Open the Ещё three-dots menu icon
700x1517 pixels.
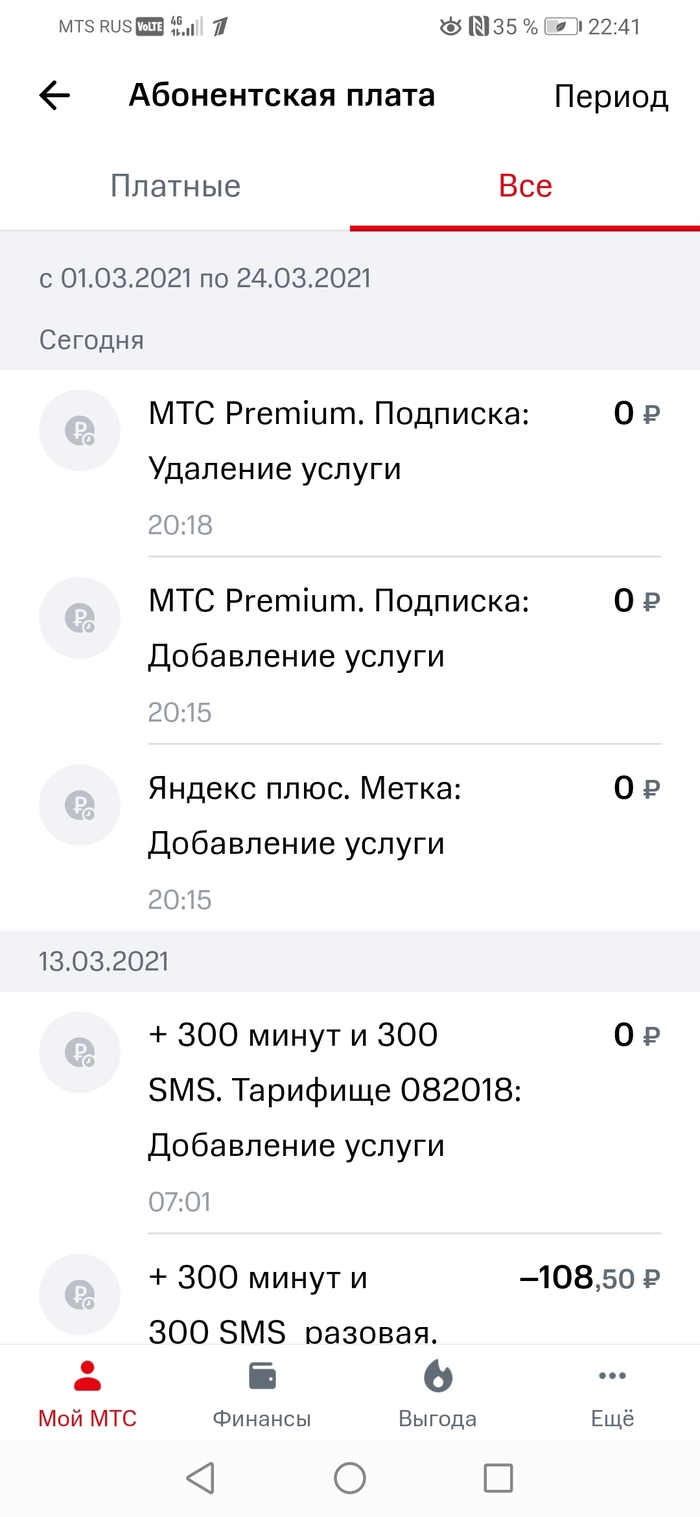pyautogui.click(x=612, y=1376)
